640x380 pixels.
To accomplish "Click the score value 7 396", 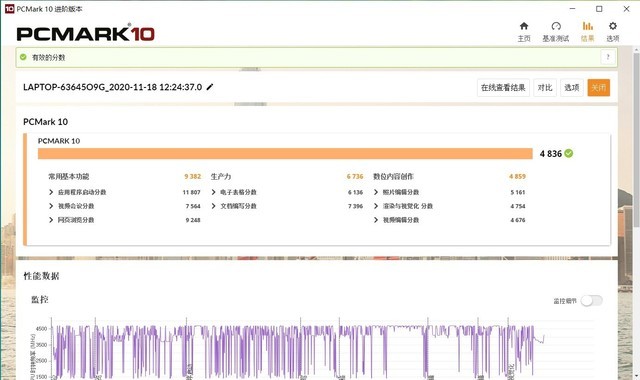I will (x=356, y=206).
